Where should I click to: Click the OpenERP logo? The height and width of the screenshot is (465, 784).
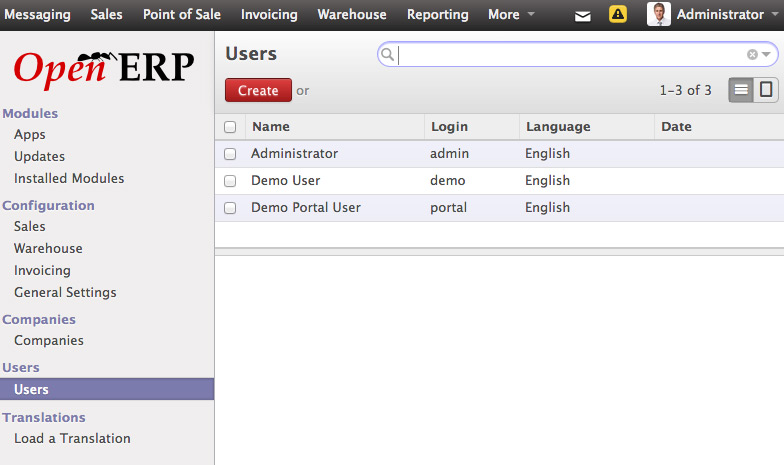pos(104,67)
